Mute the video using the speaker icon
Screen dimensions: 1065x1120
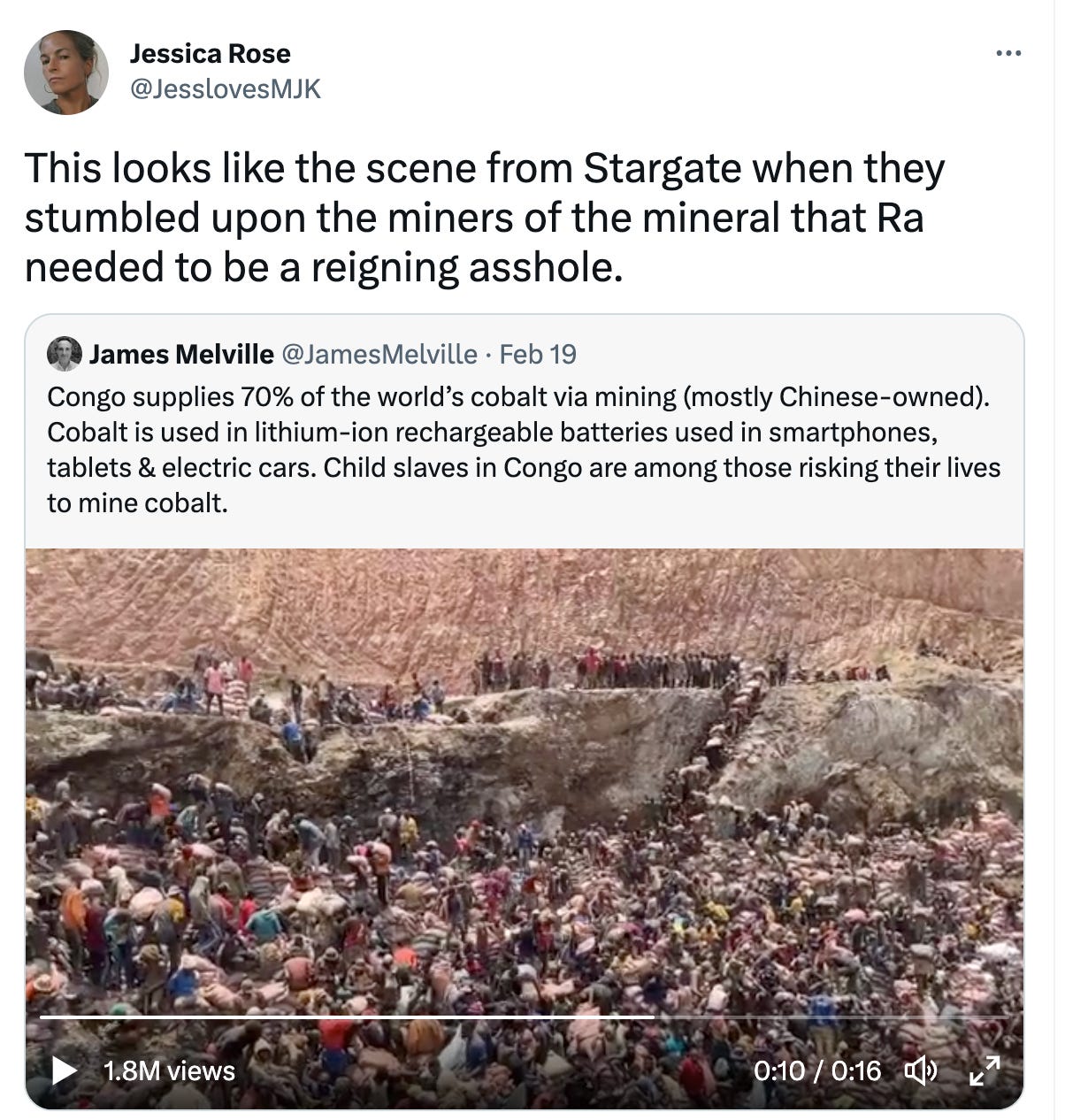point(920,1071)
